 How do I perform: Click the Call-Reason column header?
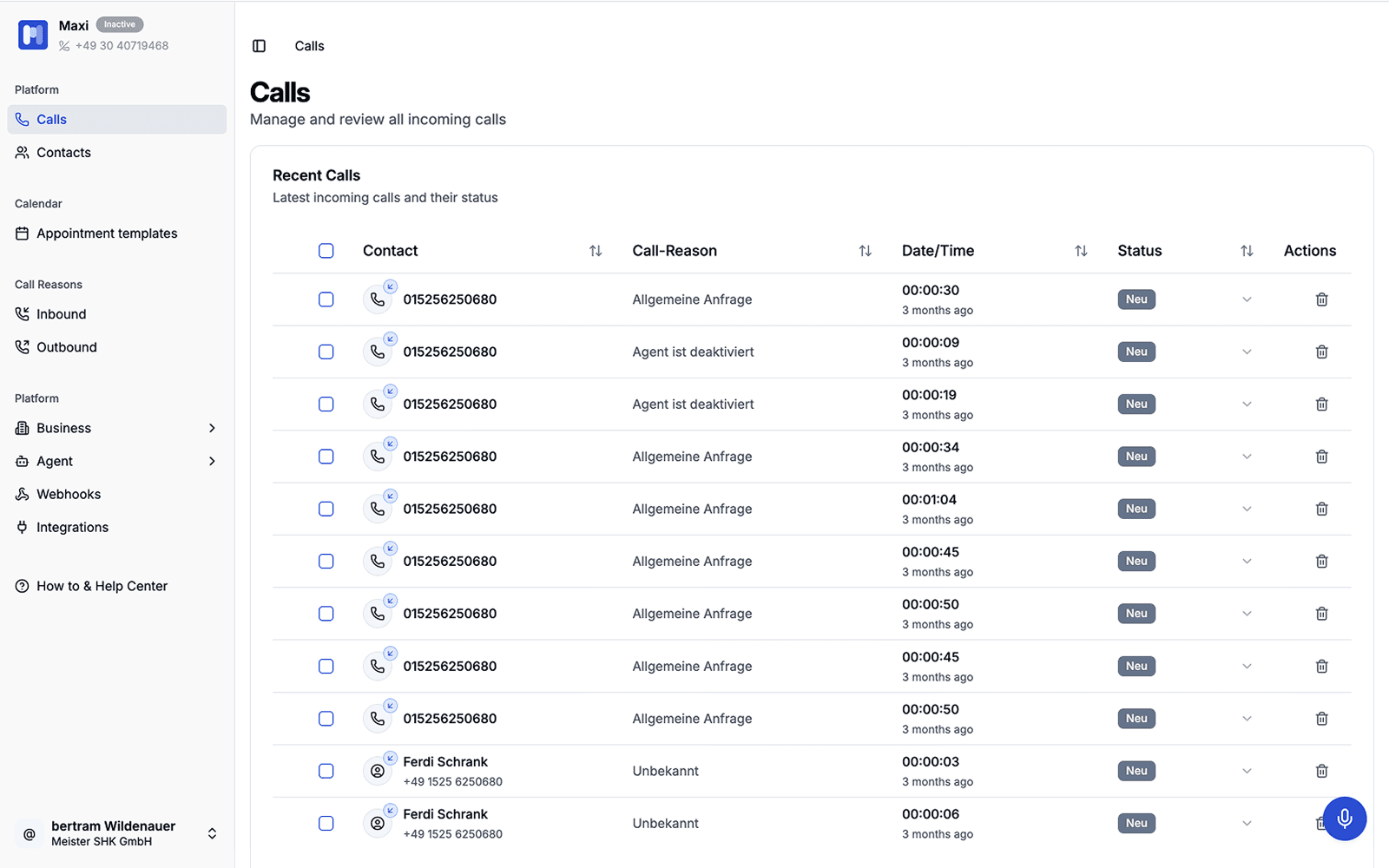pos(675,251)
